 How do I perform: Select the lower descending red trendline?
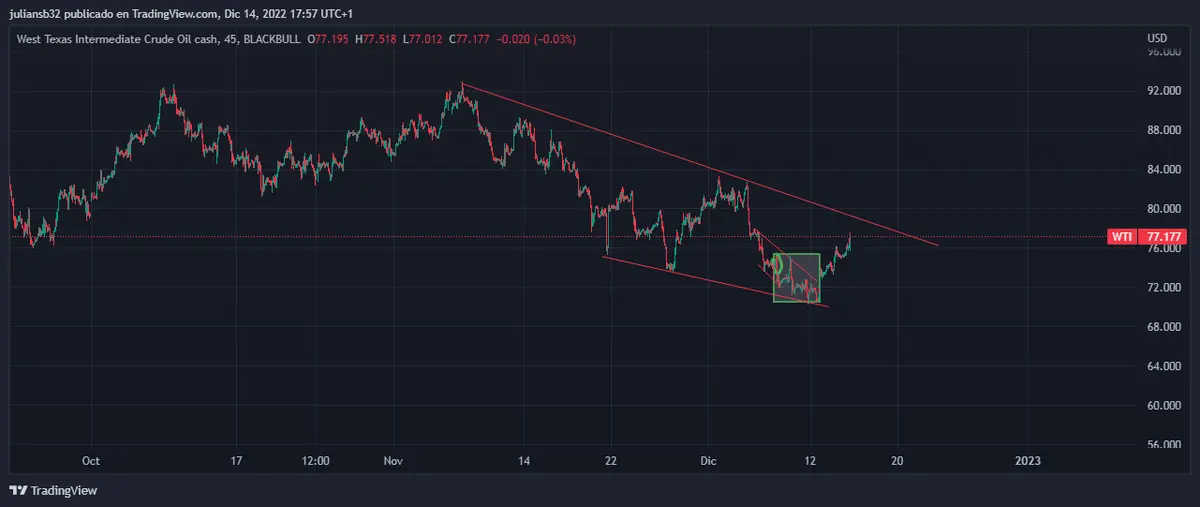click(700, 279)
